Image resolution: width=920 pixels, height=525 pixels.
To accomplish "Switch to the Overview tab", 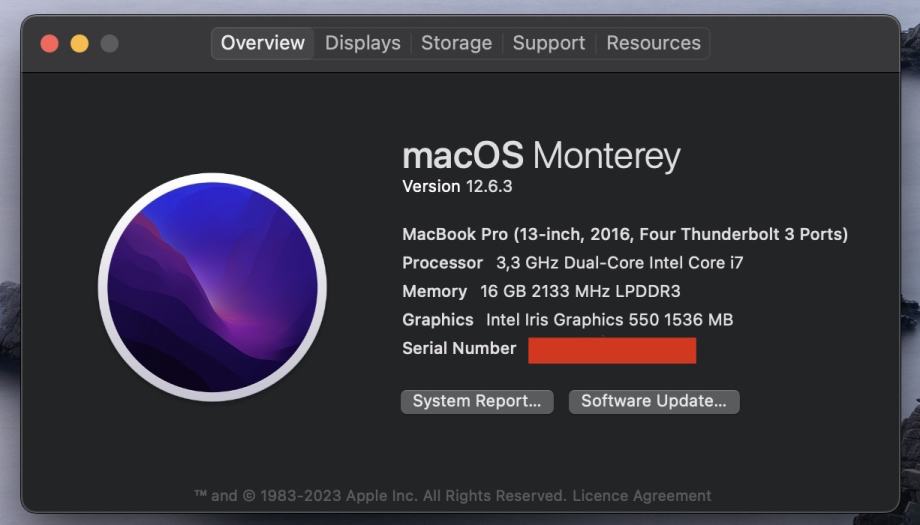I will click(x=262, y=43).
